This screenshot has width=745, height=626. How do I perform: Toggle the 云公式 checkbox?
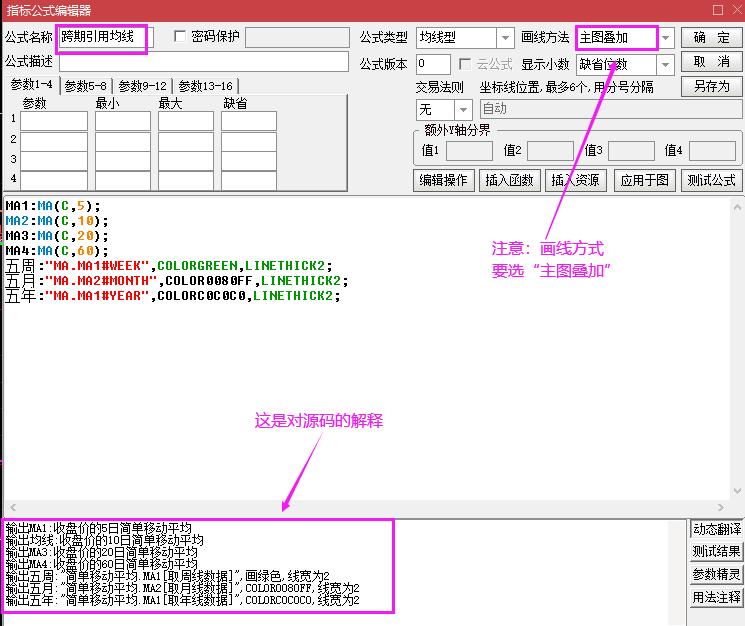[465, 64]
